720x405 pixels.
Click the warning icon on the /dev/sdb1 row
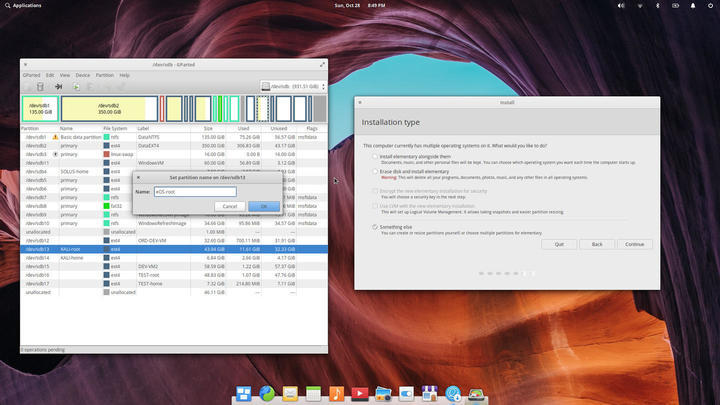click(55, 137)
